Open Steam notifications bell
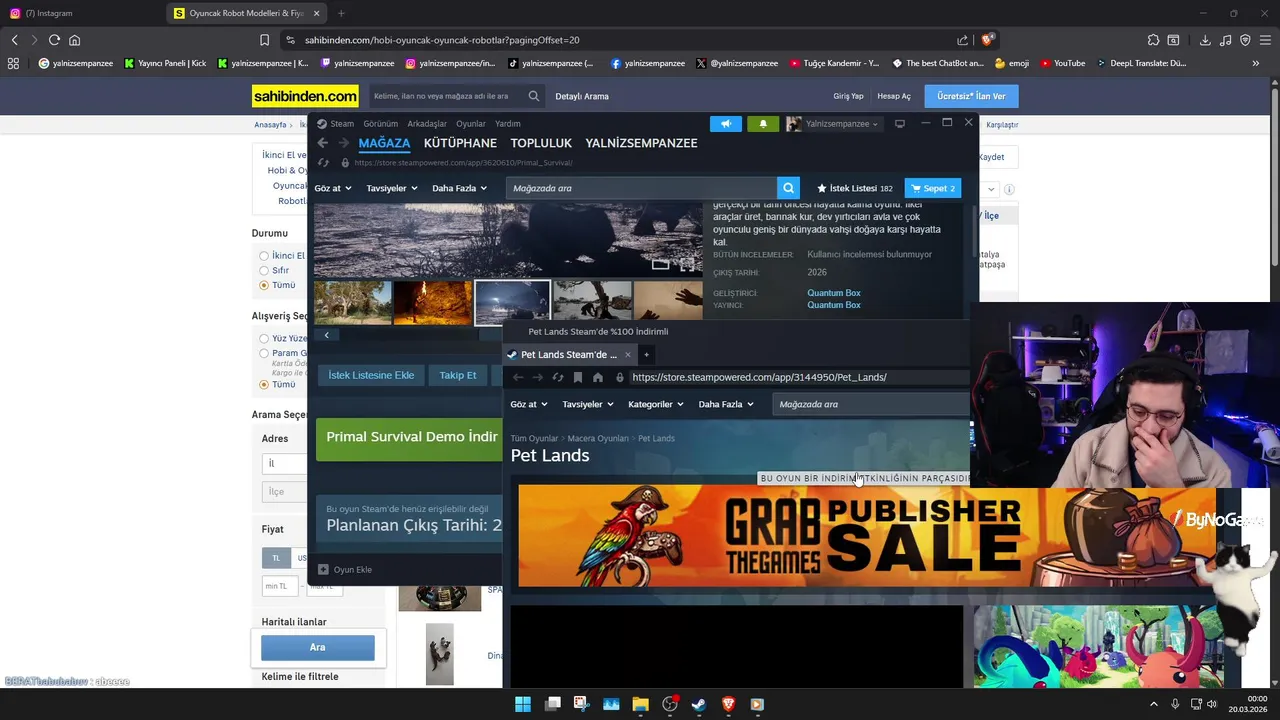This screenshot has width=1280, height=720. (763, 124)
